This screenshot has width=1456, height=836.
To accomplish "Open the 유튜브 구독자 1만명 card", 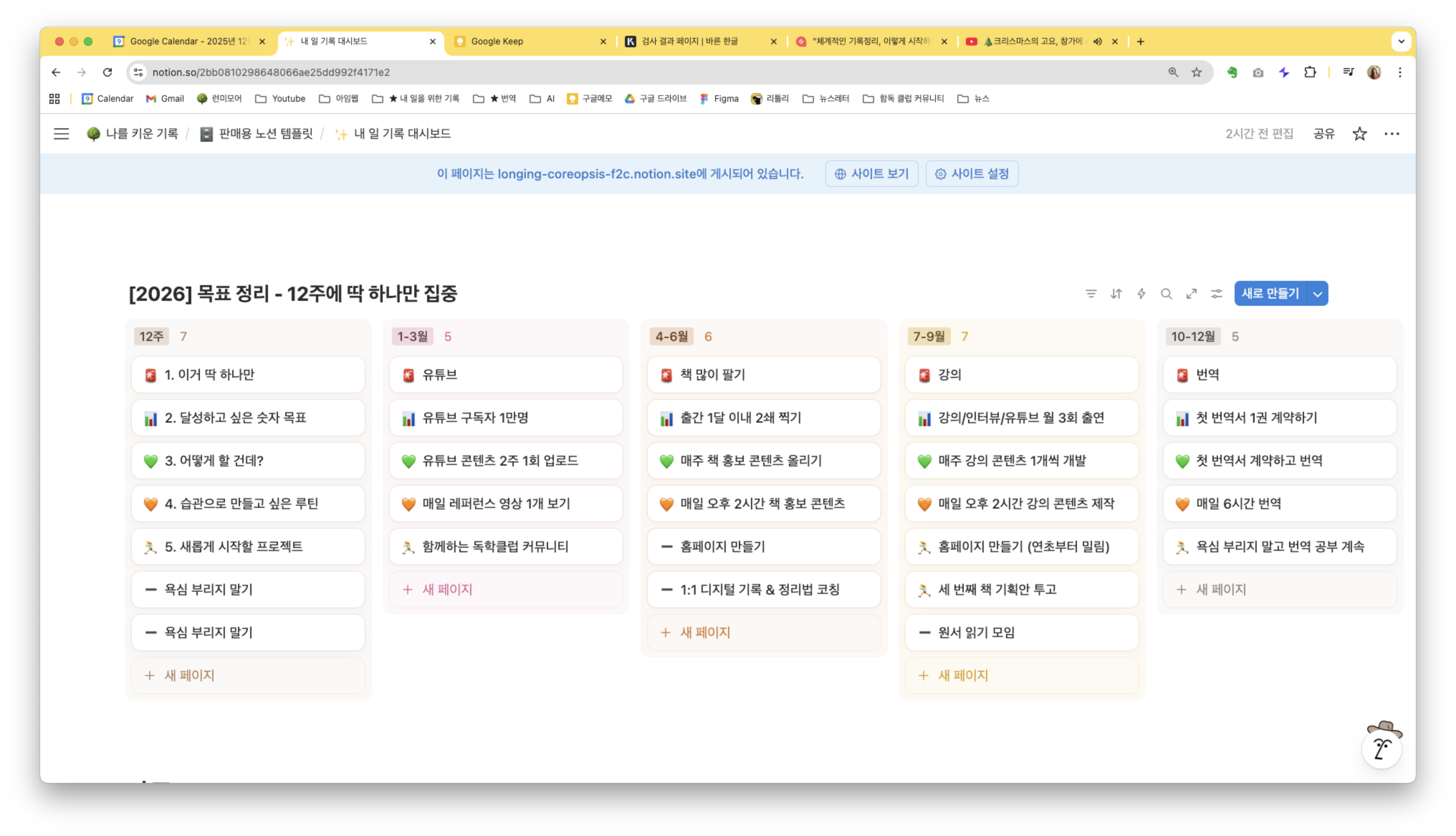I will 505,417.
